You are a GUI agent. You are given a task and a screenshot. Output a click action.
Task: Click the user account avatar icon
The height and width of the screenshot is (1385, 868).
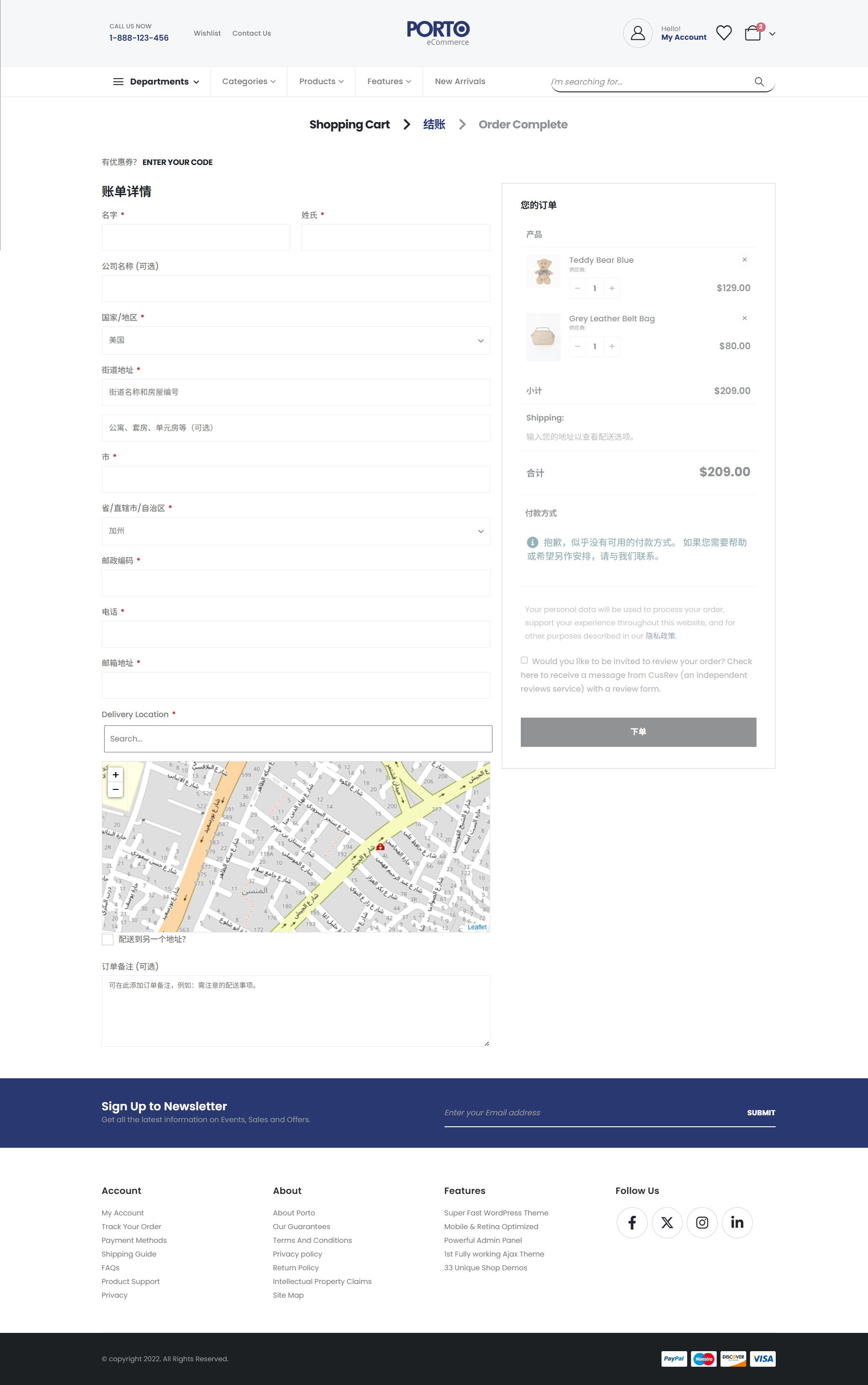coord(637,33)
